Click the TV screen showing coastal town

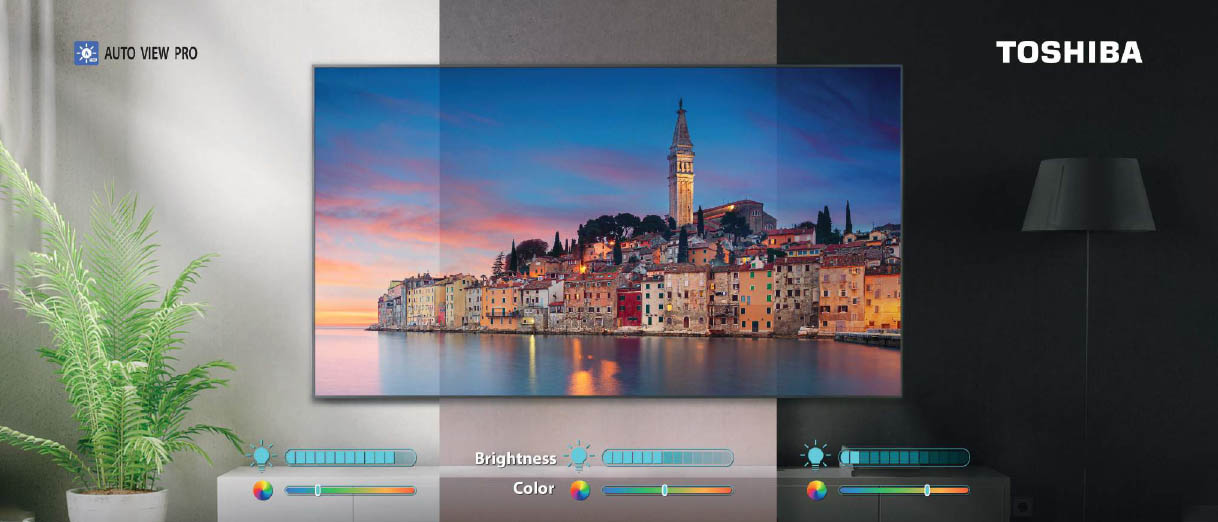click(608, 232)
